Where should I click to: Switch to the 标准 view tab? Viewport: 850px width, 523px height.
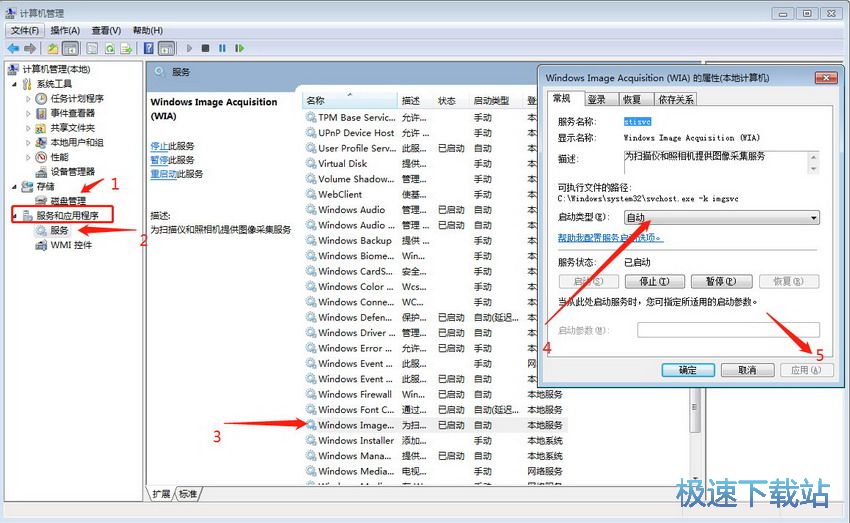click(188, 494)
